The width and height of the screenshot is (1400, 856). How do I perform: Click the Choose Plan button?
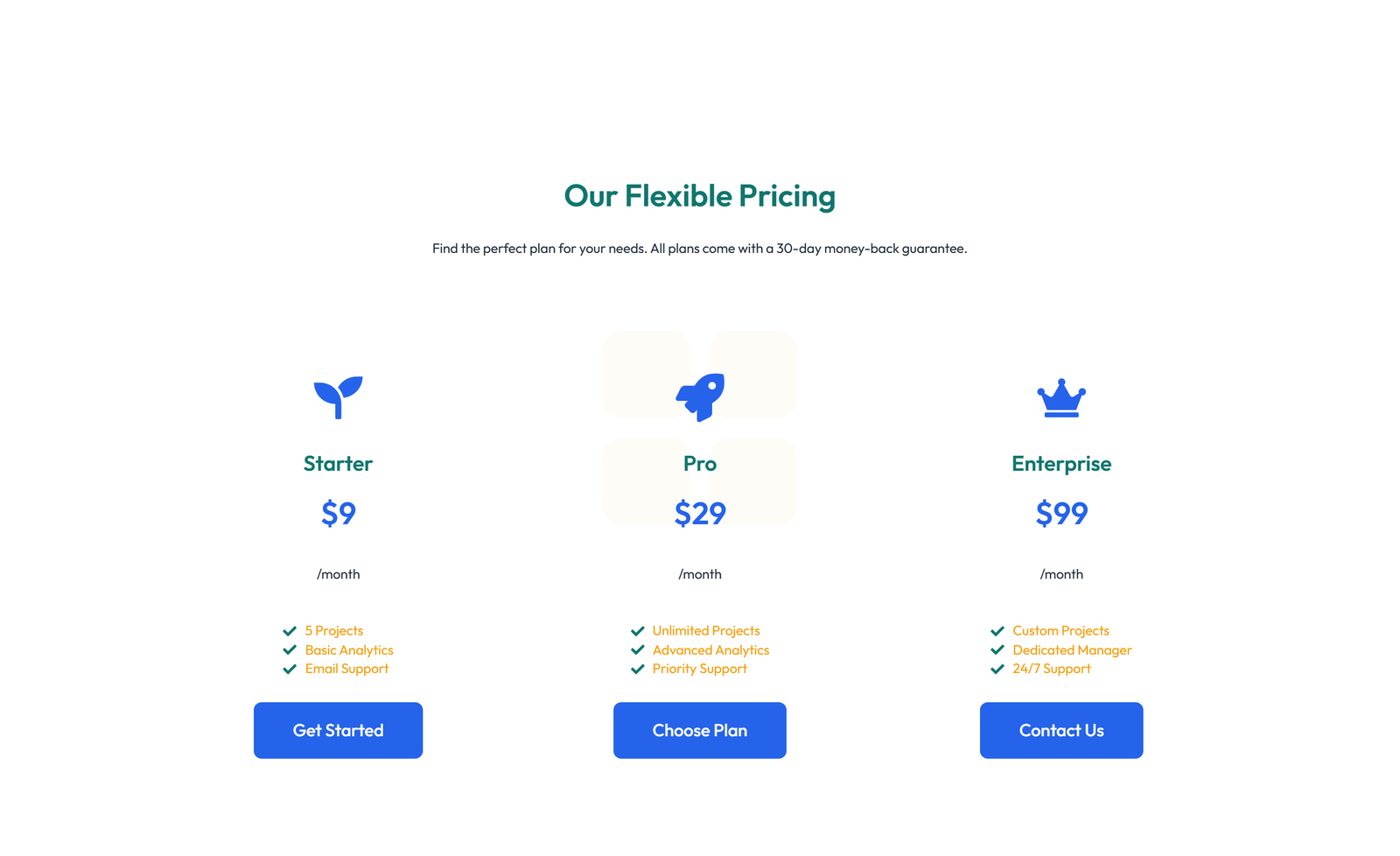coord(699,730)
